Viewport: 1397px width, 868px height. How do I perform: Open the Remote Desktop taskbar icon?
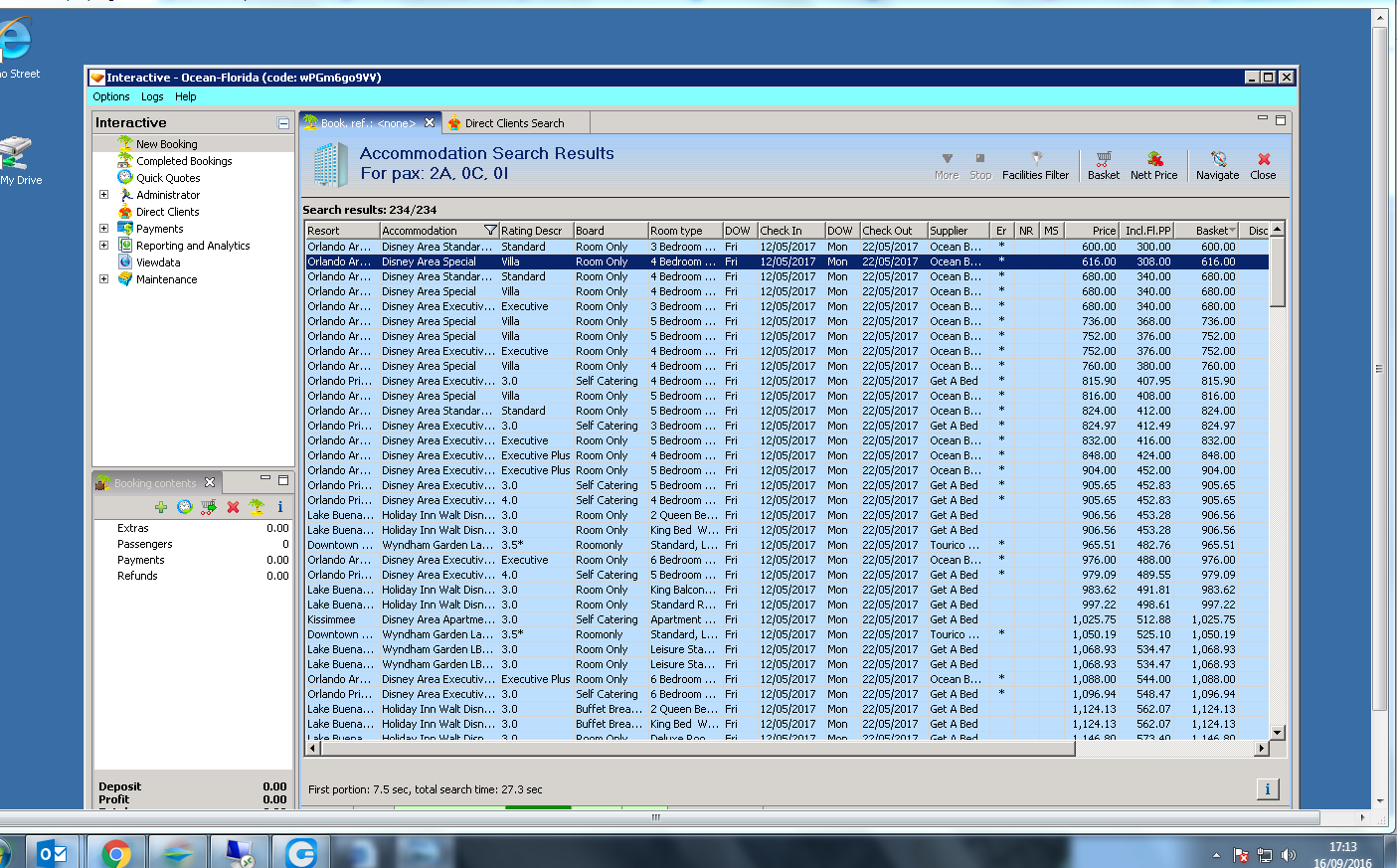[239, 852]
